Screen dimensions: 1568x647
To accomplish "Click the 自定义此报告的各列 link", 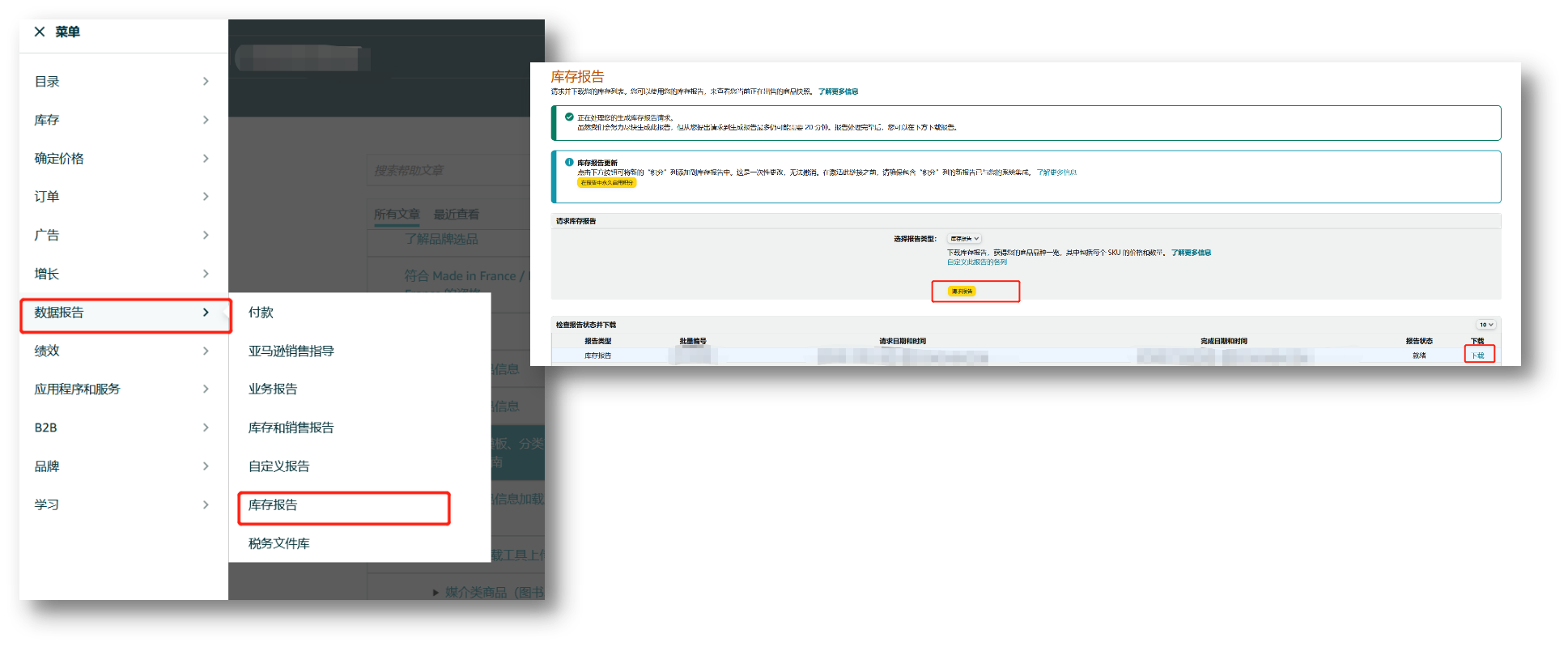I will [977, 262].
